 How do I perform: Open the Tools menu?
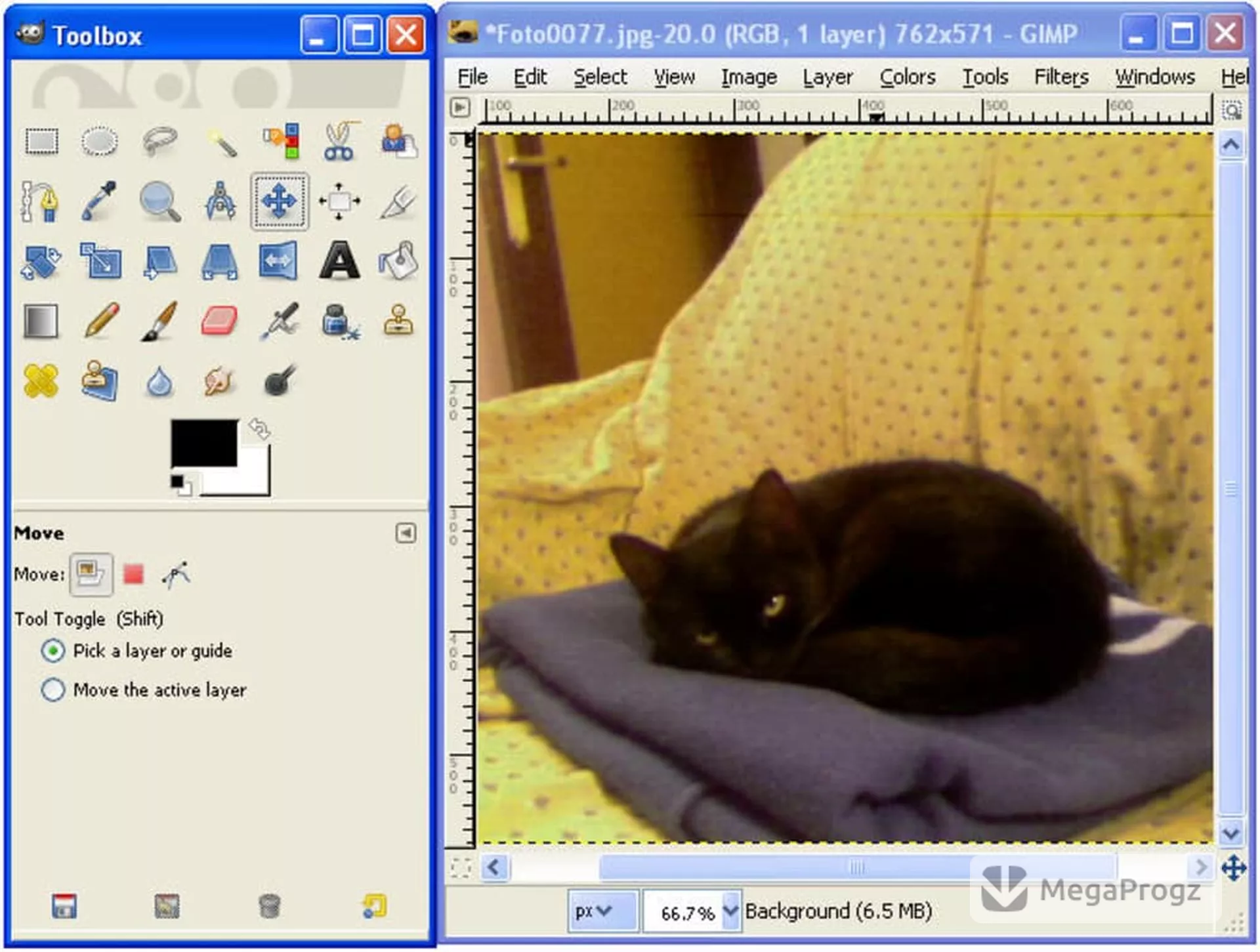pyautogui.click(x=985, y=77)
